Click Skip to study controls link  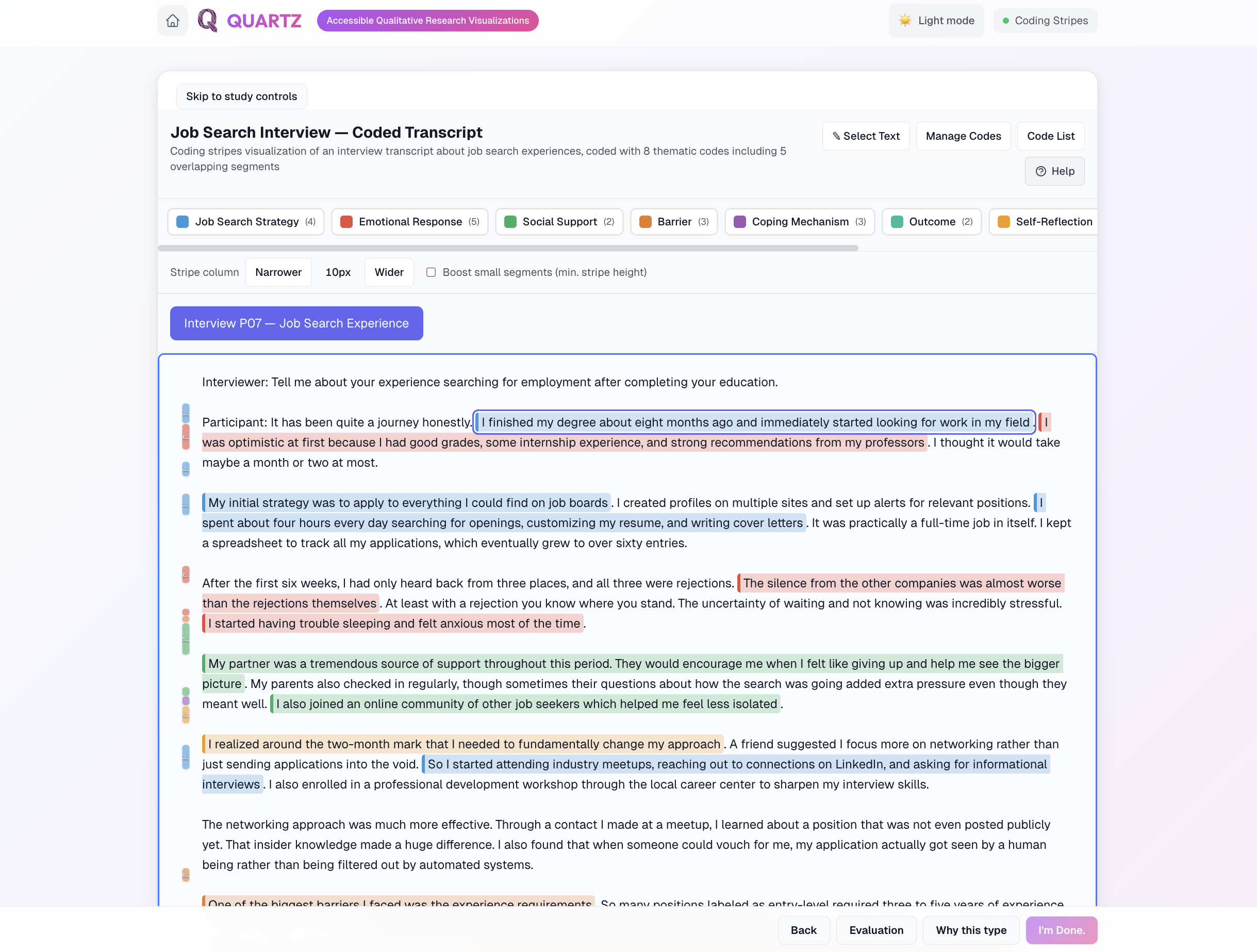(x=241, y=96)
